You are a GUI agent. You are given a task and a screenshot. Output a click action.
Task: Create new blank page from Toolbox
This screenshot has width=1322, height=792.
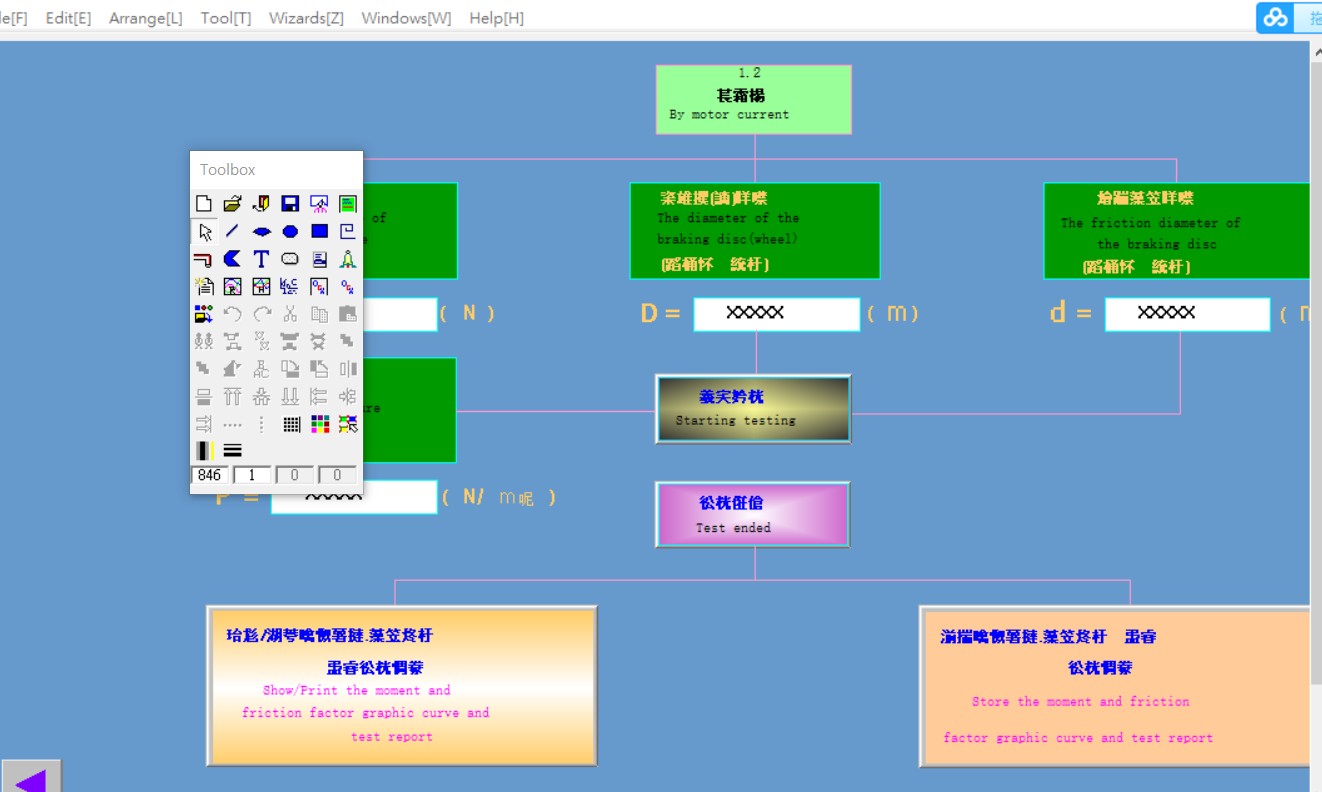click(204, 204)
